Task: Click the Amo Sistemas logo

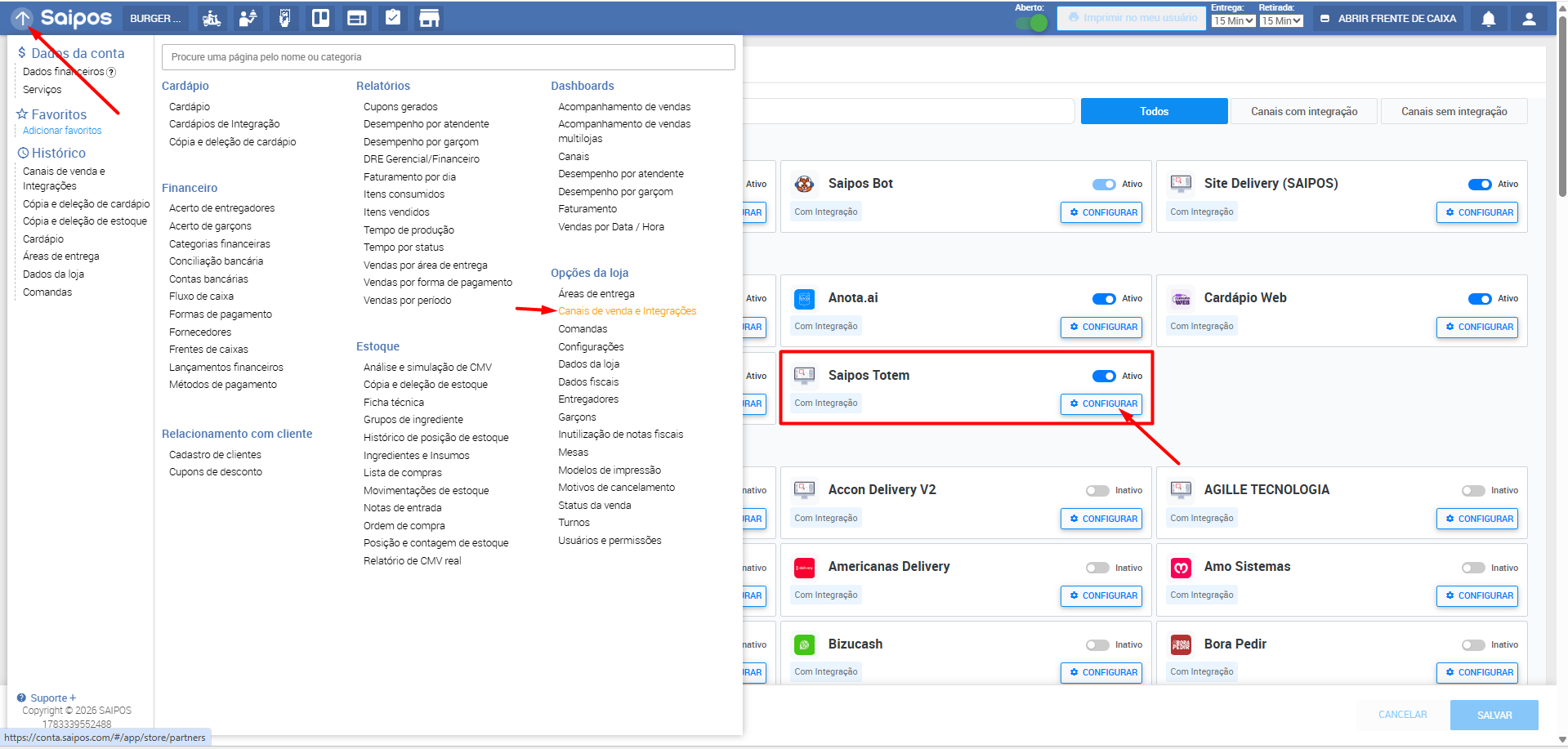Action: tap(1181, 568)
